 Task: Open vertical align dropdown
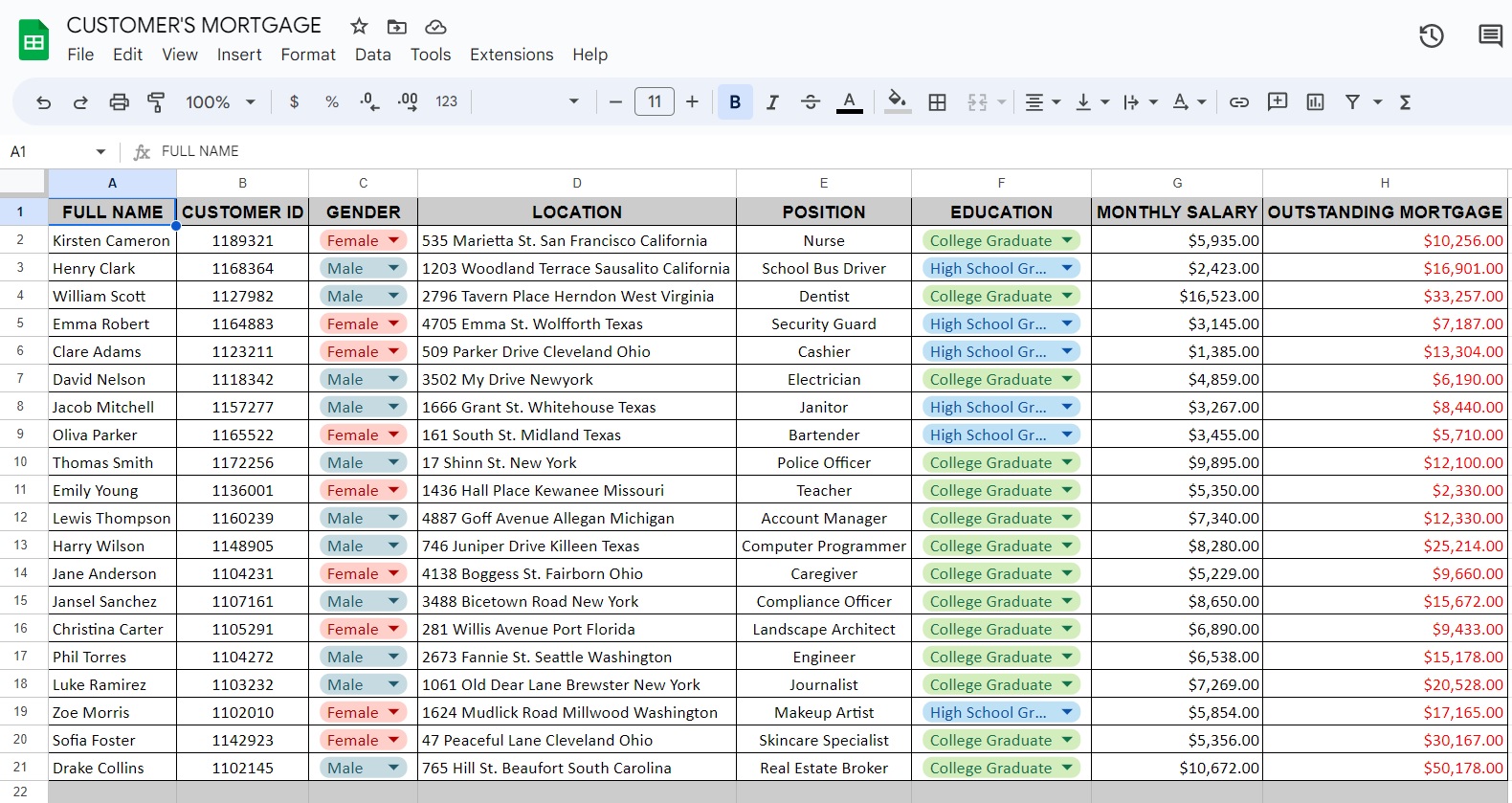1092,102
